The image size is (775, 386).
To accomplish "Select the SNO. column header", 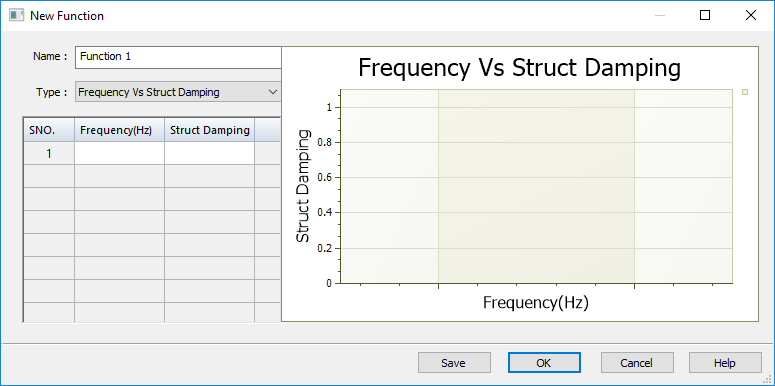I will coord(49,130).
